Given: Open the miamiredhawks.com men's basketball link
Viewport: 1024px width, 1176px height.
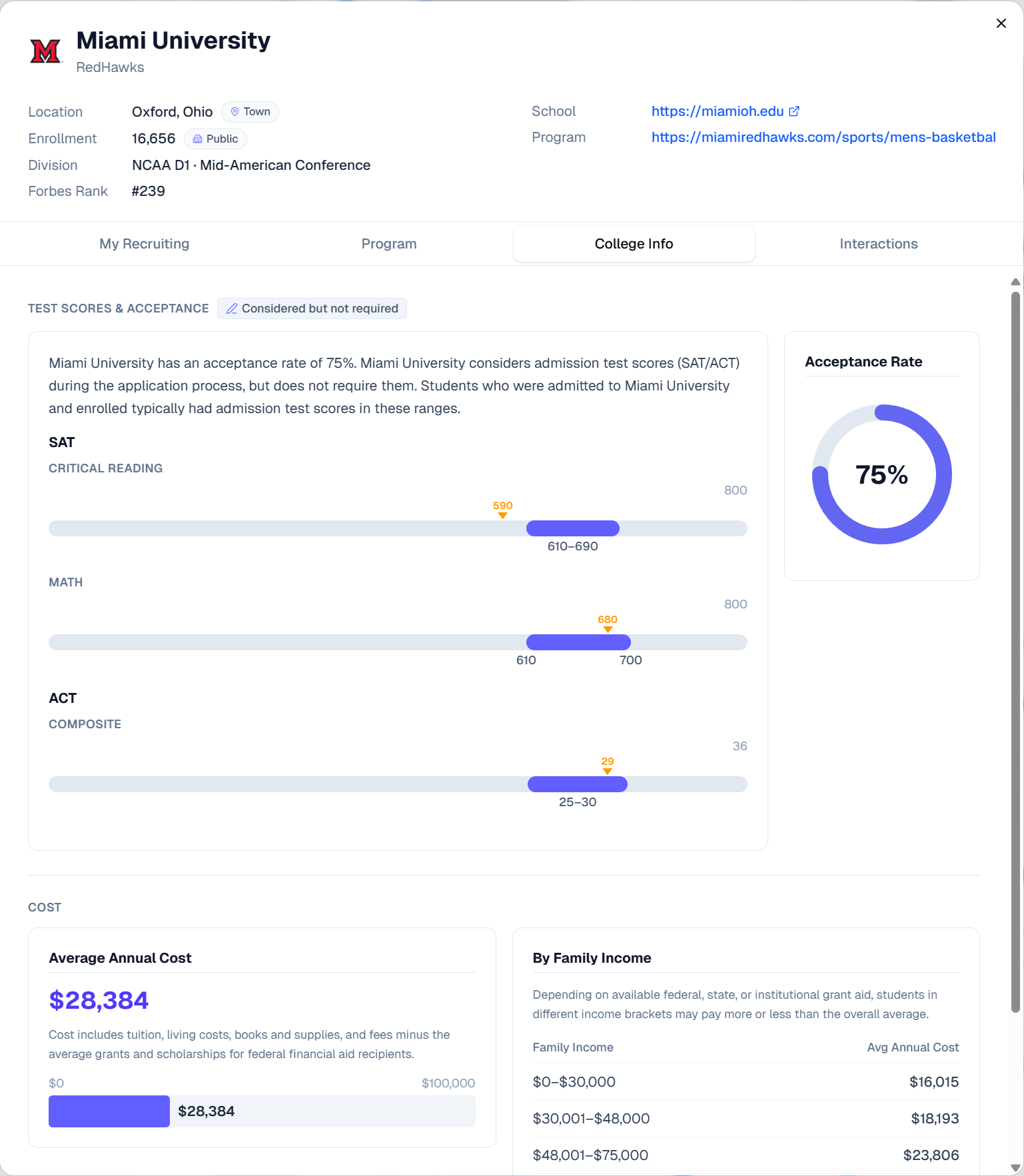Looking at the screenshot, I should (823, 137).
